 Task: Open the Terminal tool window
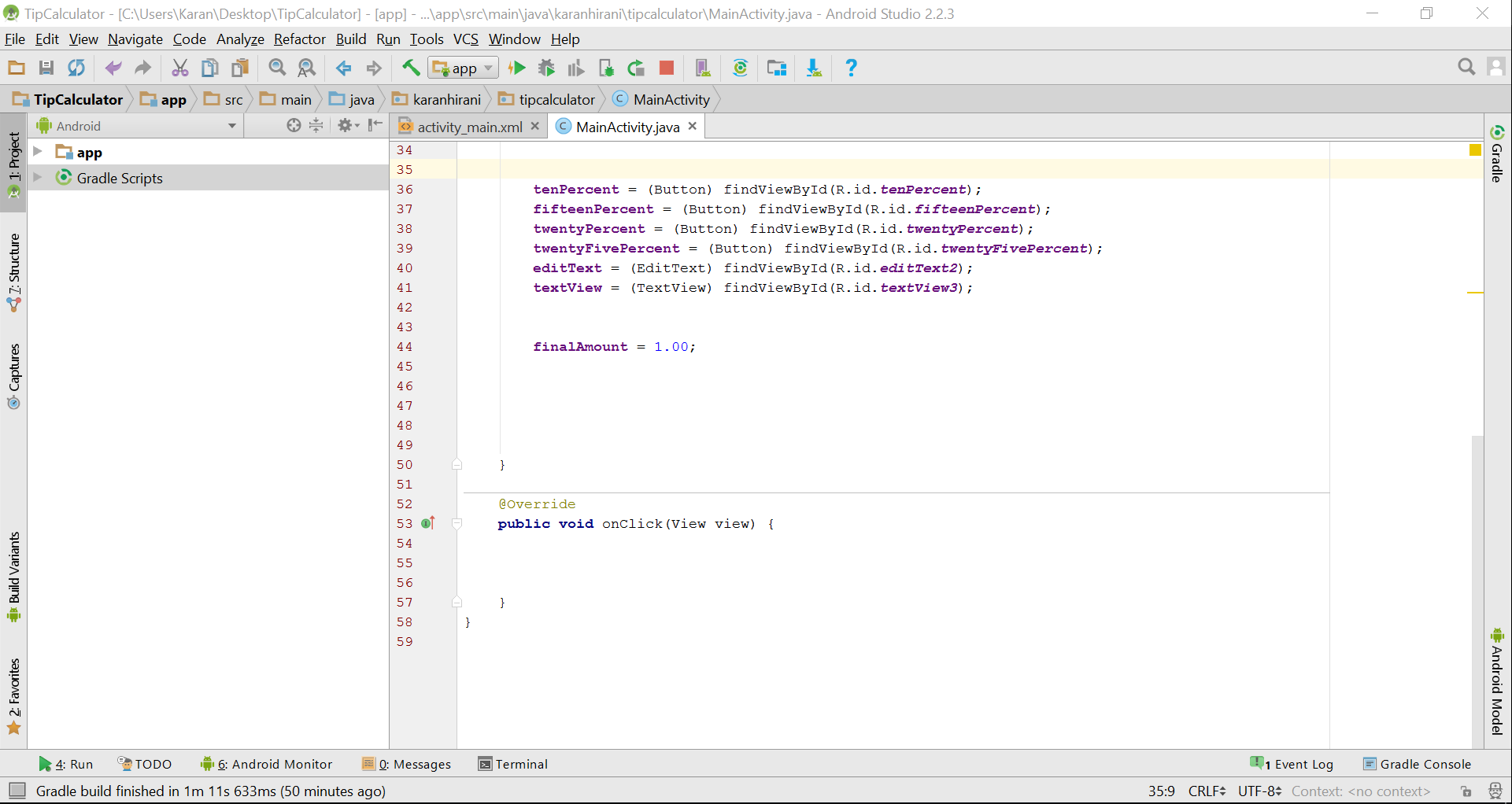pos(513,764)
